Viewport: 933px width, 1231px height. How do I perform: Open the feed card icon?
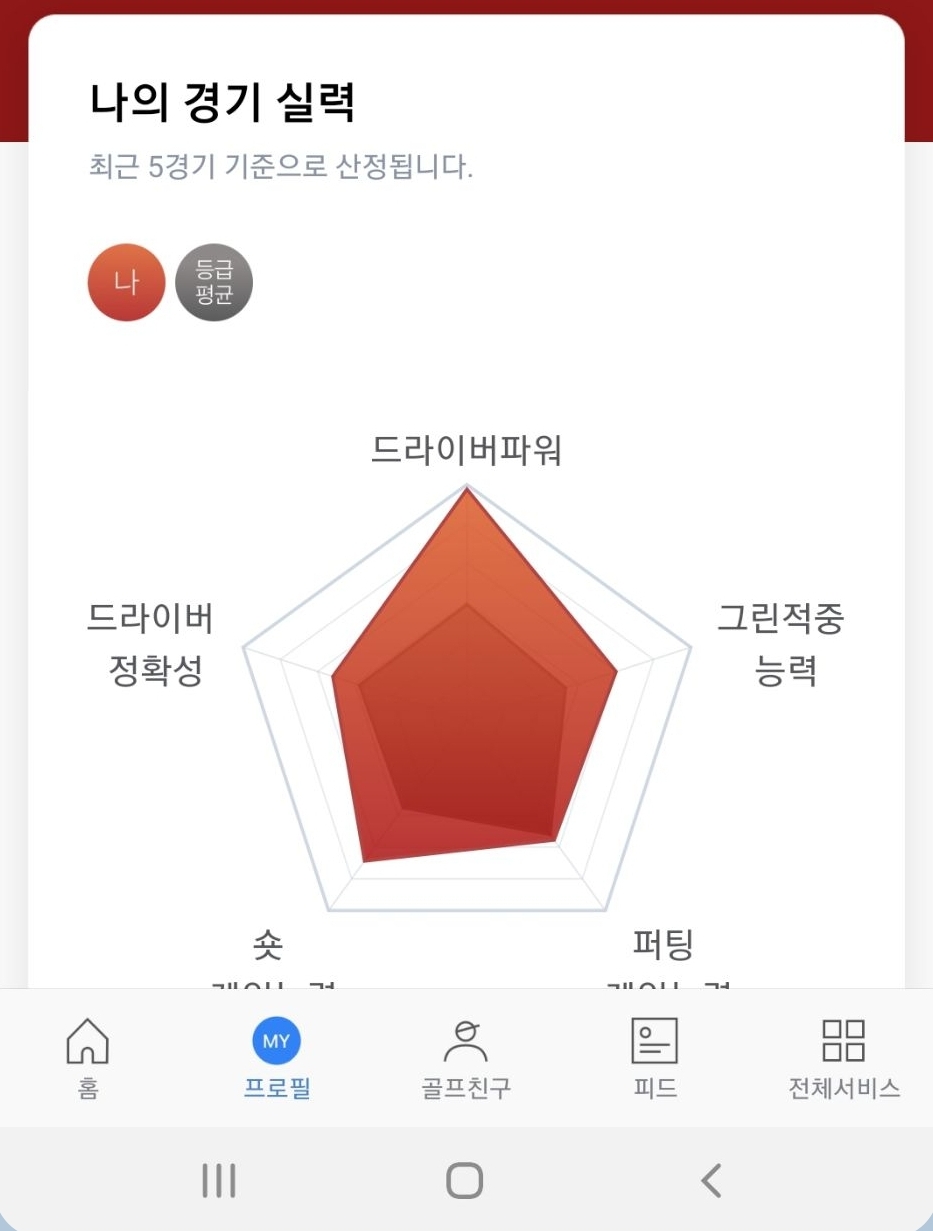coord(654,1041)
